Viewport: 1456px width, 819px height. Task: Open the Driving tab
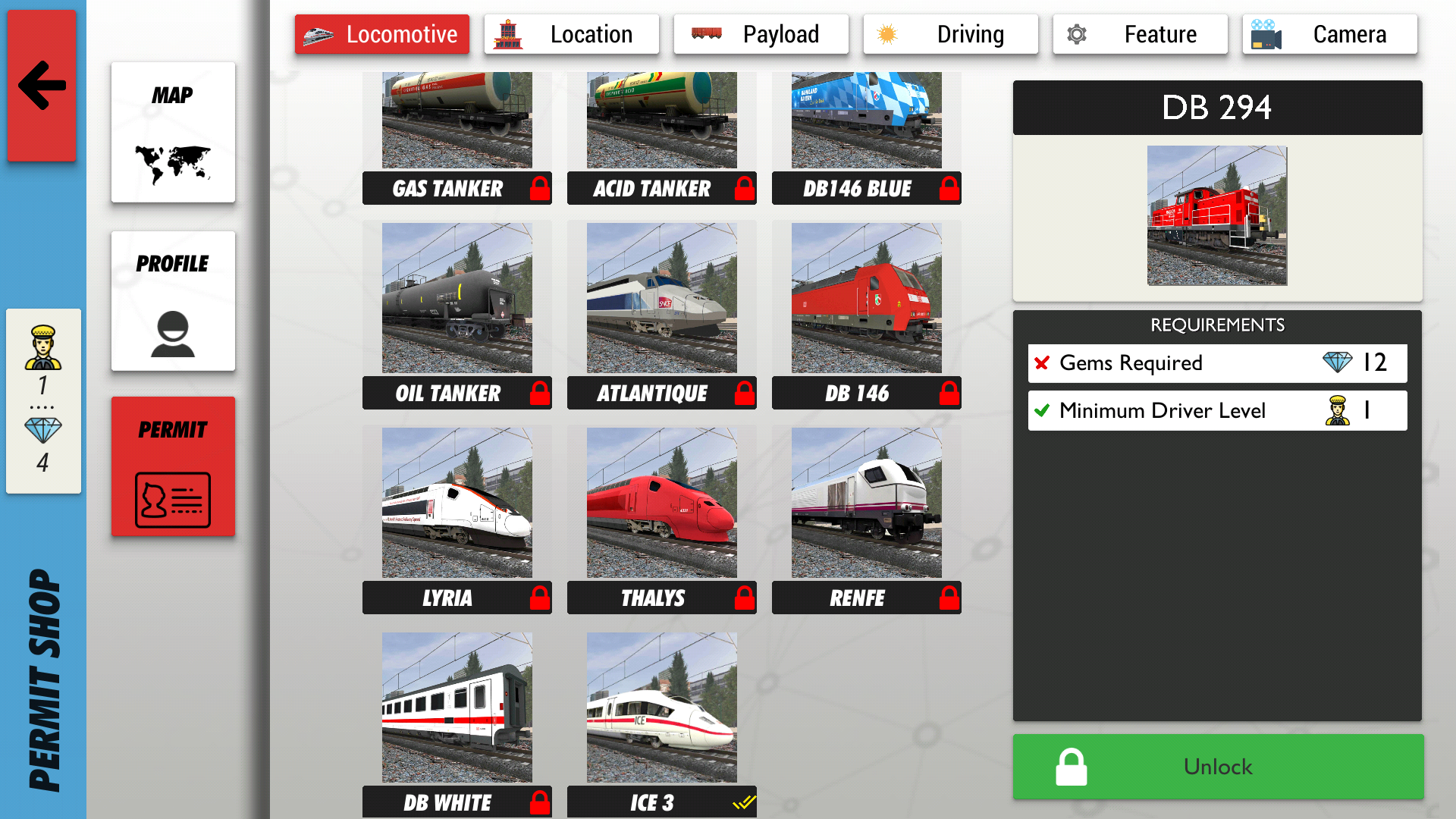coord(951,34)
